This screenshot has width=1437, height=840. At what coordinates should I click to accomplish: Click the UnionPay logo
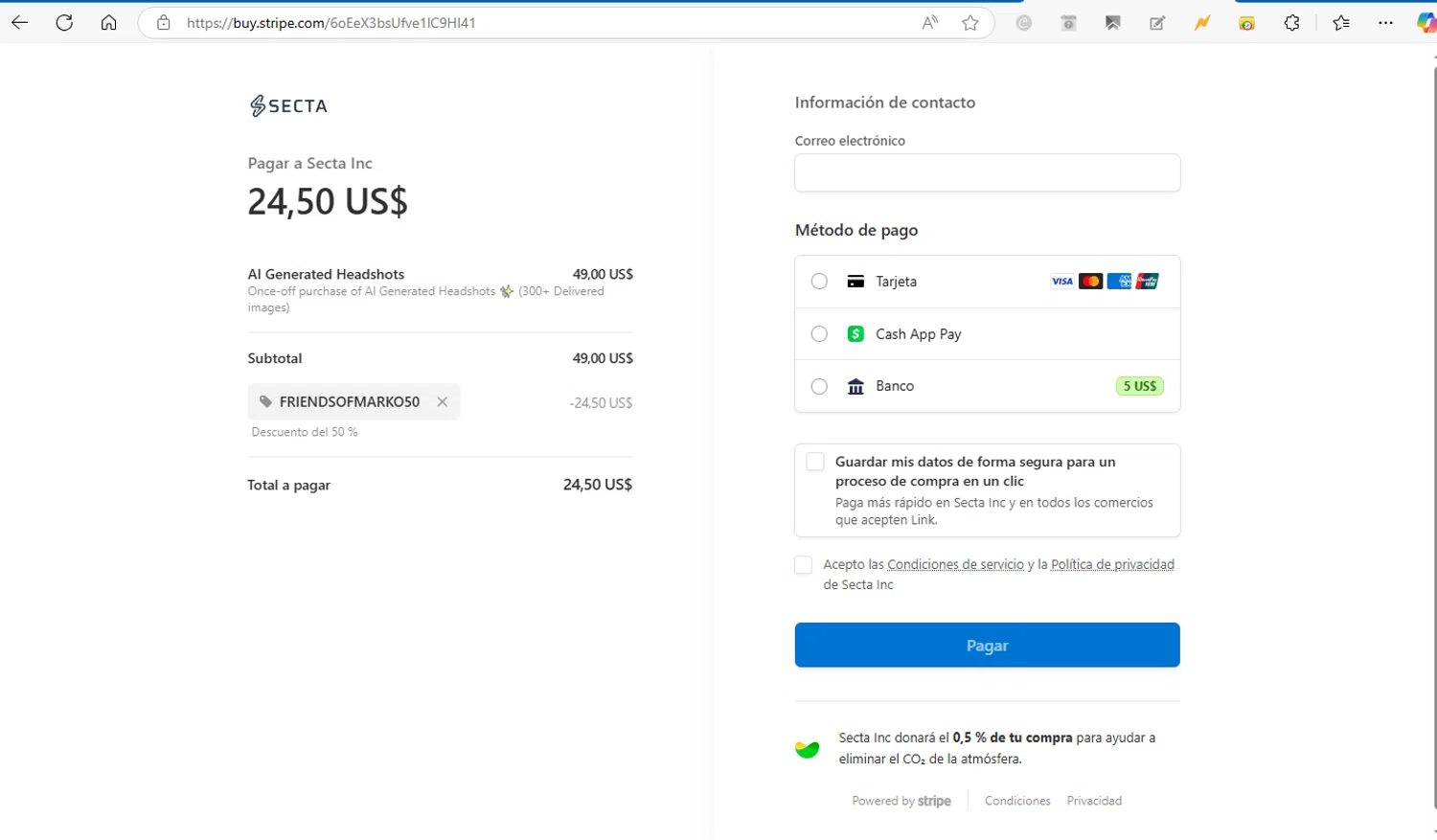(x=1147, y=282)
